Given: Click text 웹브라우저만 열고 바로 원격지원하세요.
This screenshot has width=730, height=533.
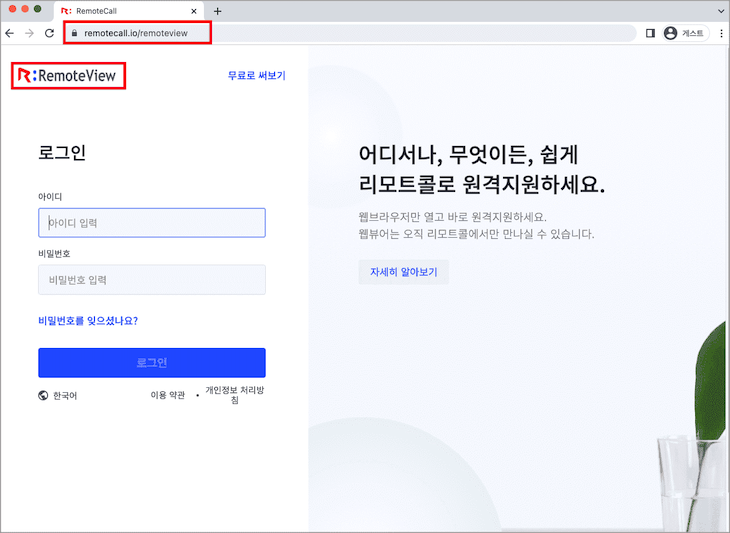Looking at the screenshot, I should point(453,217).
